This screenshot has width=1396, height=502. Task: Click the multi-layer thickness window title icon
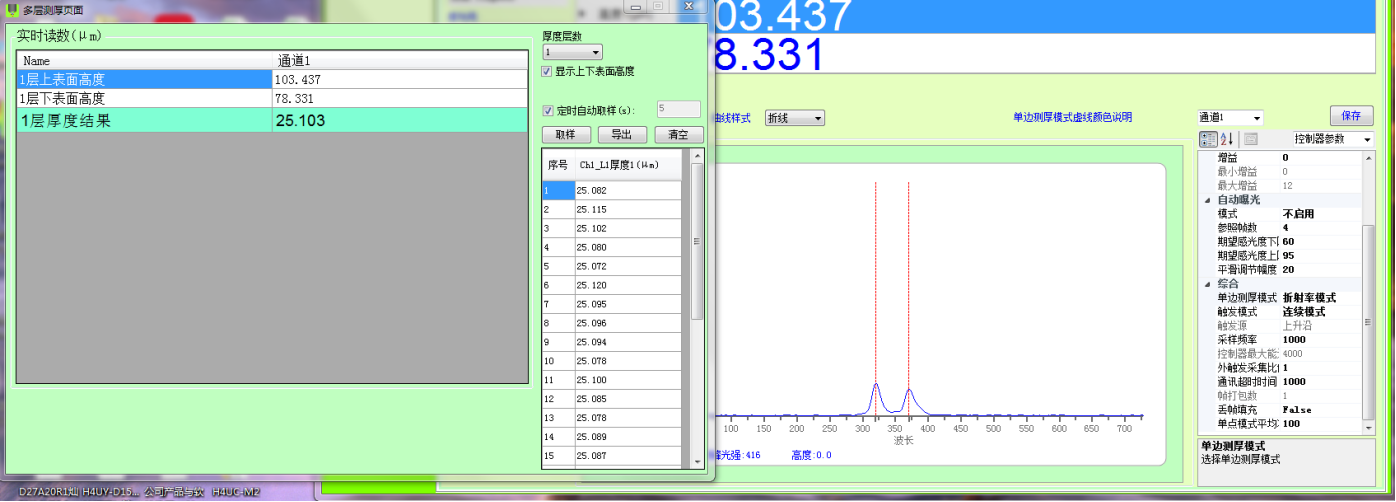[12, 9]
